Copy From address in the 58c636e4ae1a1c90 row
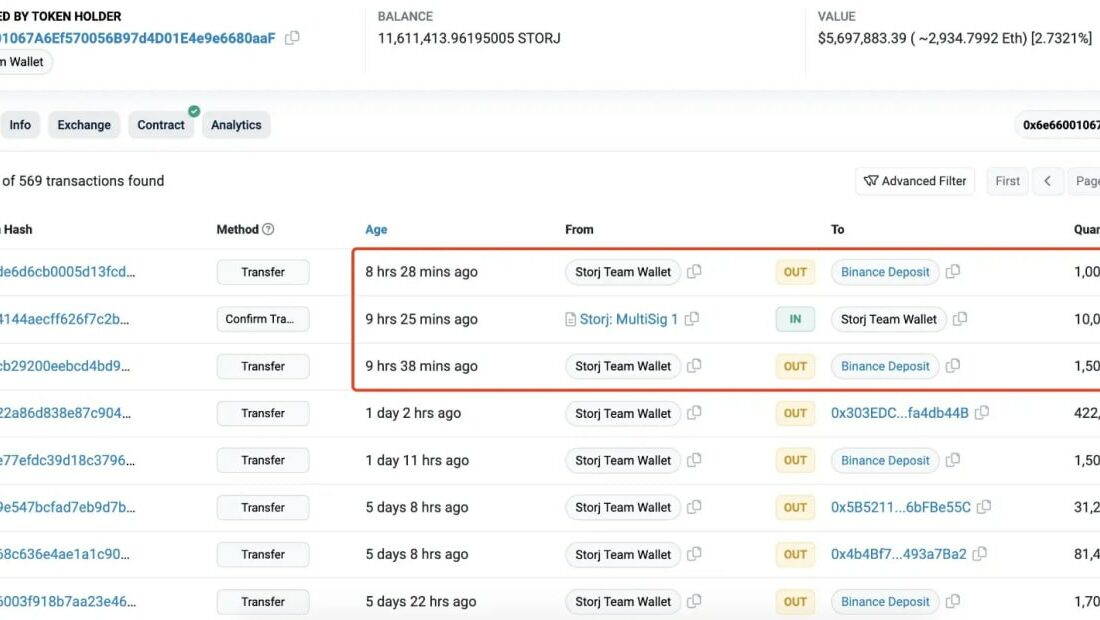Image resolution: width=1100 pixels, height=620 pixels. tap(694, 553)
